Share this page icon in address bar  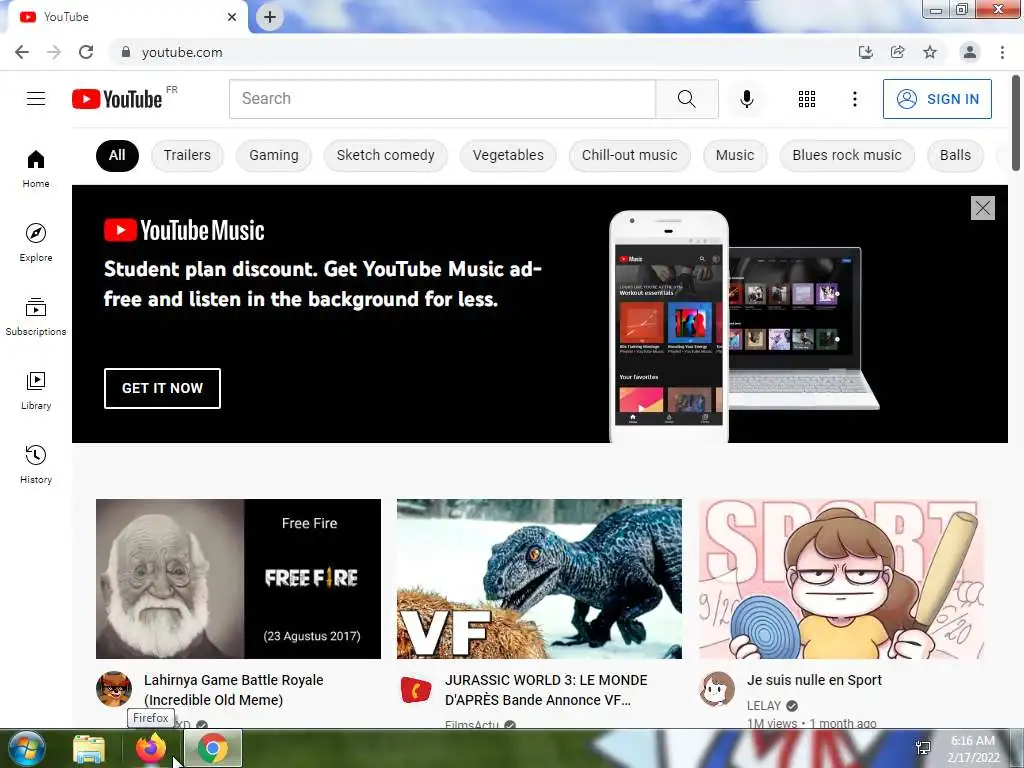[897, 52]
